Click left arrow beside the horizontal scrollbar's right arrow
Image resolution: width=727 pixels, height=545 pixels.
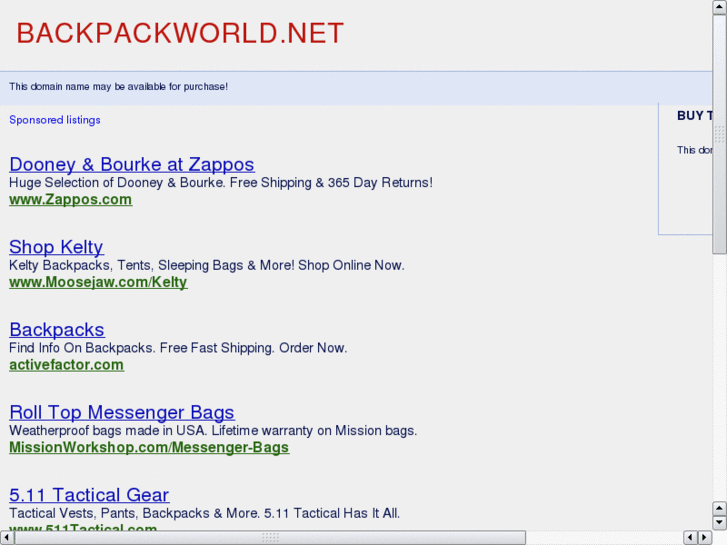(x=690, y=538)
